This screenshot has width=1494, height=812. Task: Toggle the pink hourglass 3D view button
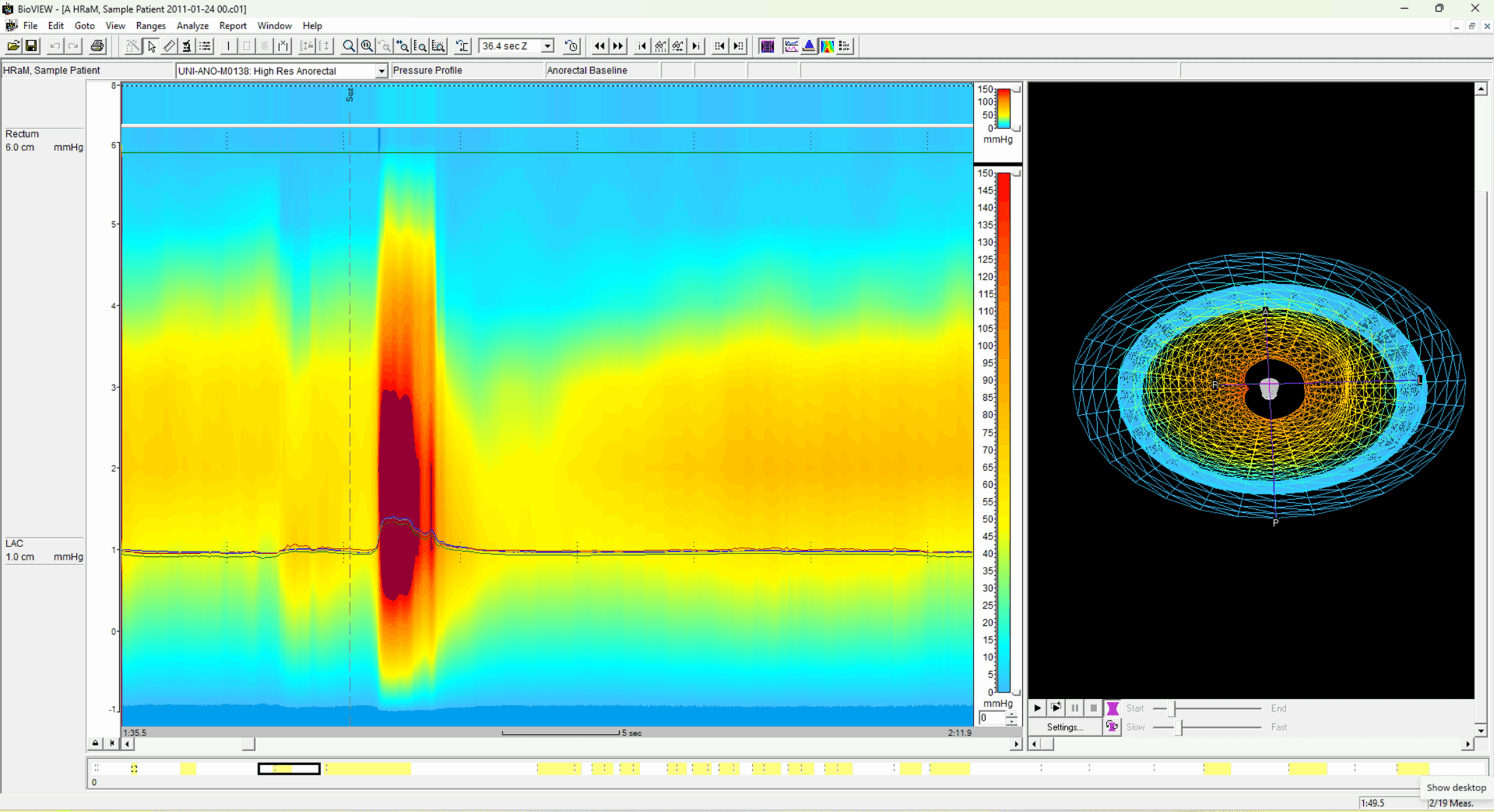point(1112,708)
